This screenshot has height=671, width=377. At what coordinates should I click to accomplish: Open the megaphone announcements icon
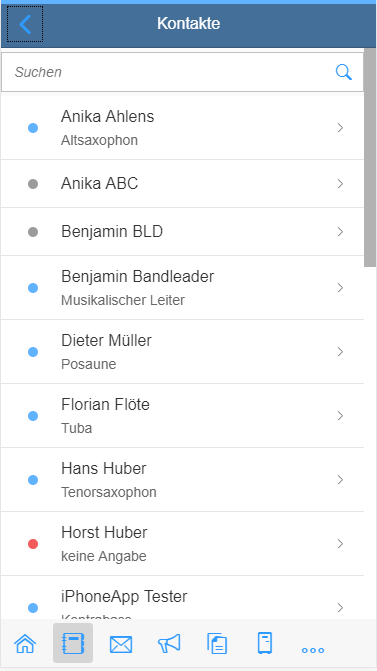(169, 643)
